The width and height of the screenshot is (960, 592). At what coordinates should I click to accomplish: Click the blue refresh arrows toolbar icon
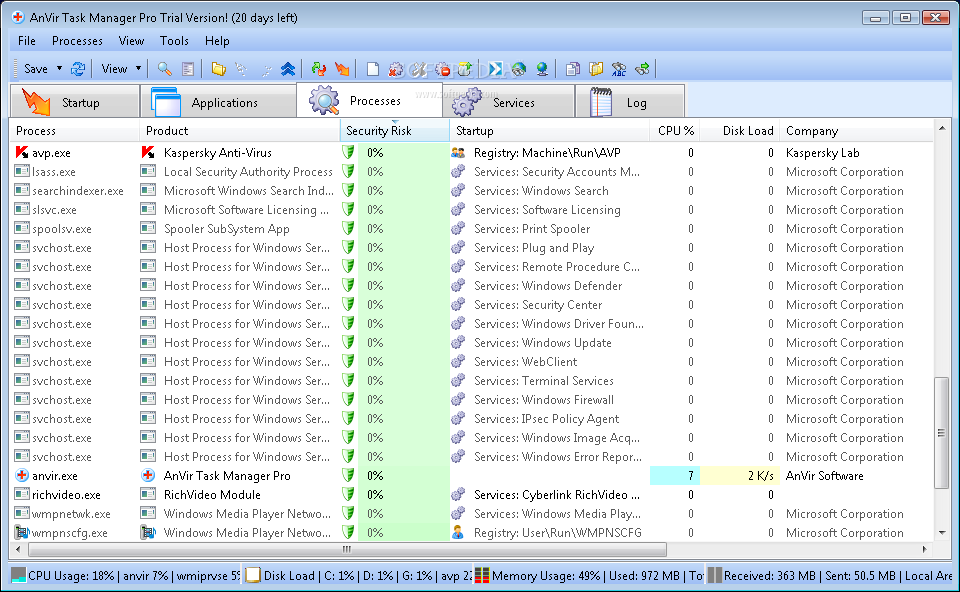[78, 69]
